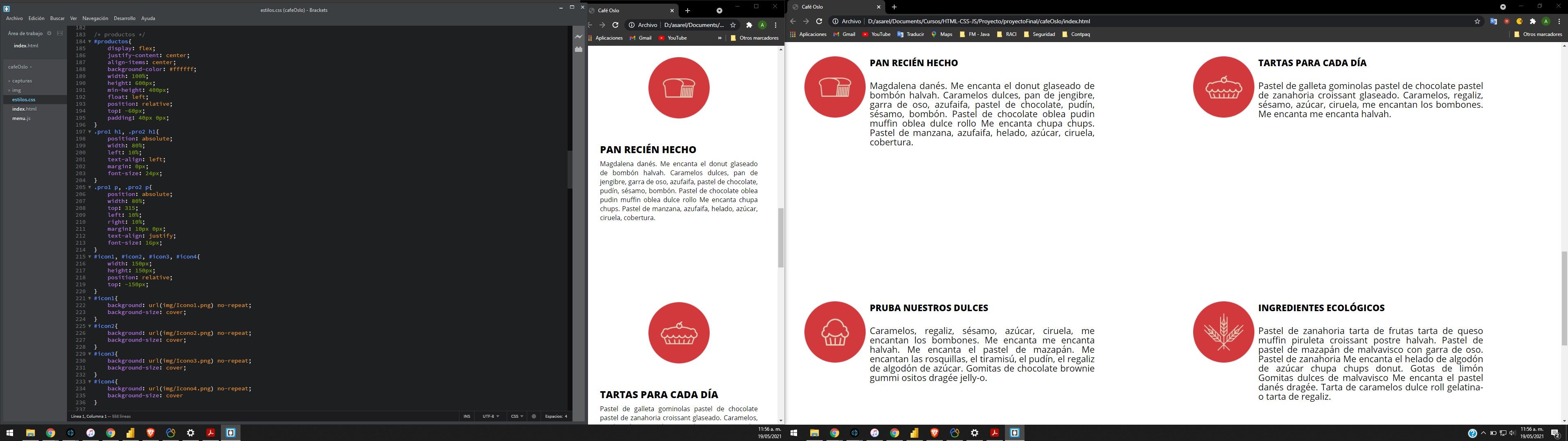Click split editor view icon in sidebar
1568x441 pixels.
click(x=60, y=33)
